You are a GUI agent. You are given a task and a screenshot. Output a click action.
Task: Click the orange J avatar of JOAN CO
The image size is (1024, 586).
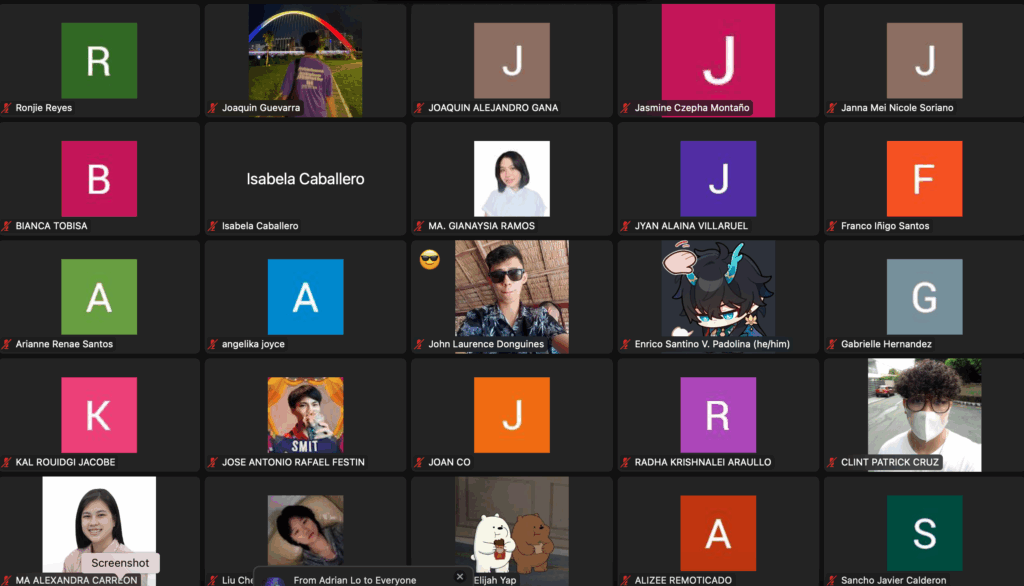(512, 414)
